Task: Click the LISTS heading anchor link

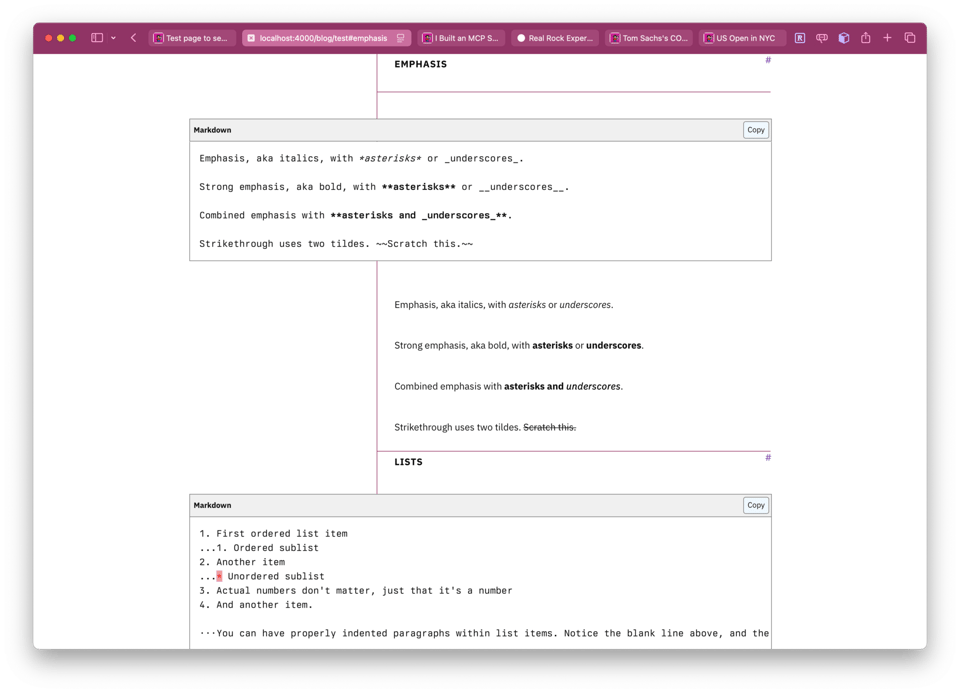Action: point(768,457)
